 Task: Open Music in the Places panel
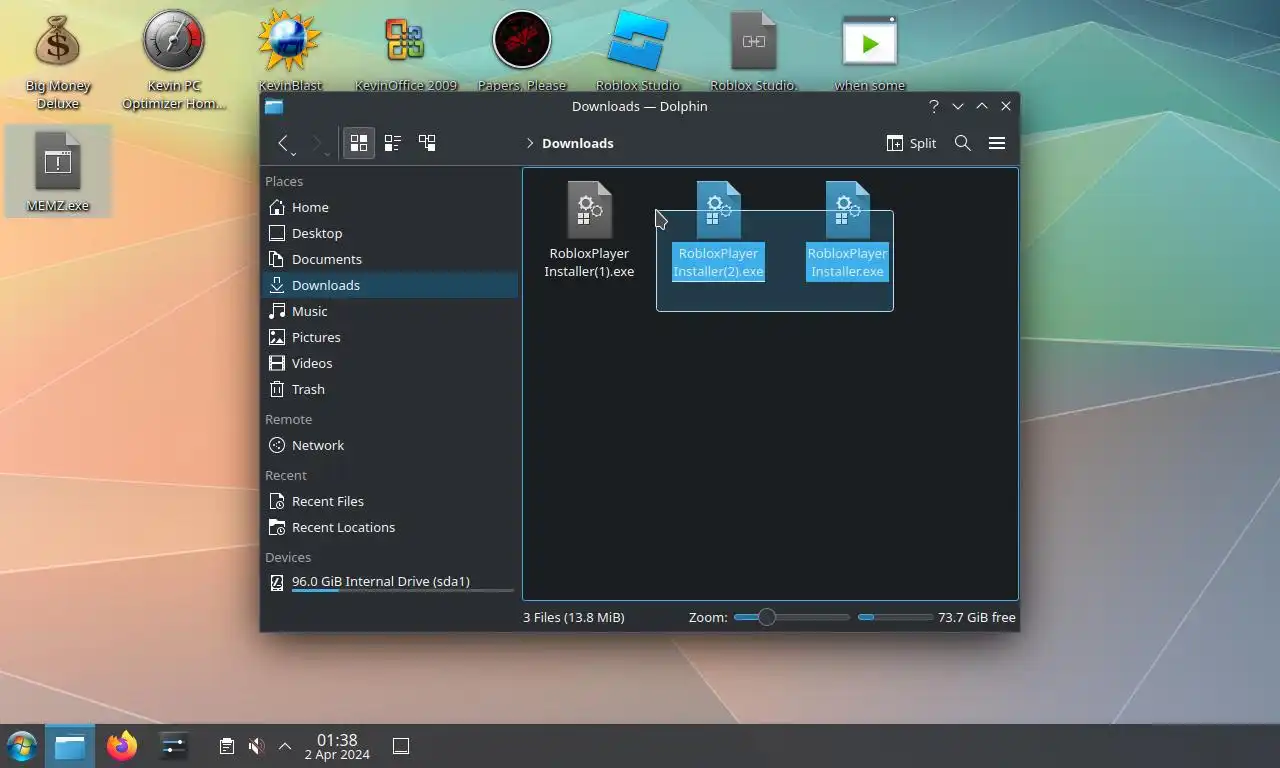[x=390, y=311]
